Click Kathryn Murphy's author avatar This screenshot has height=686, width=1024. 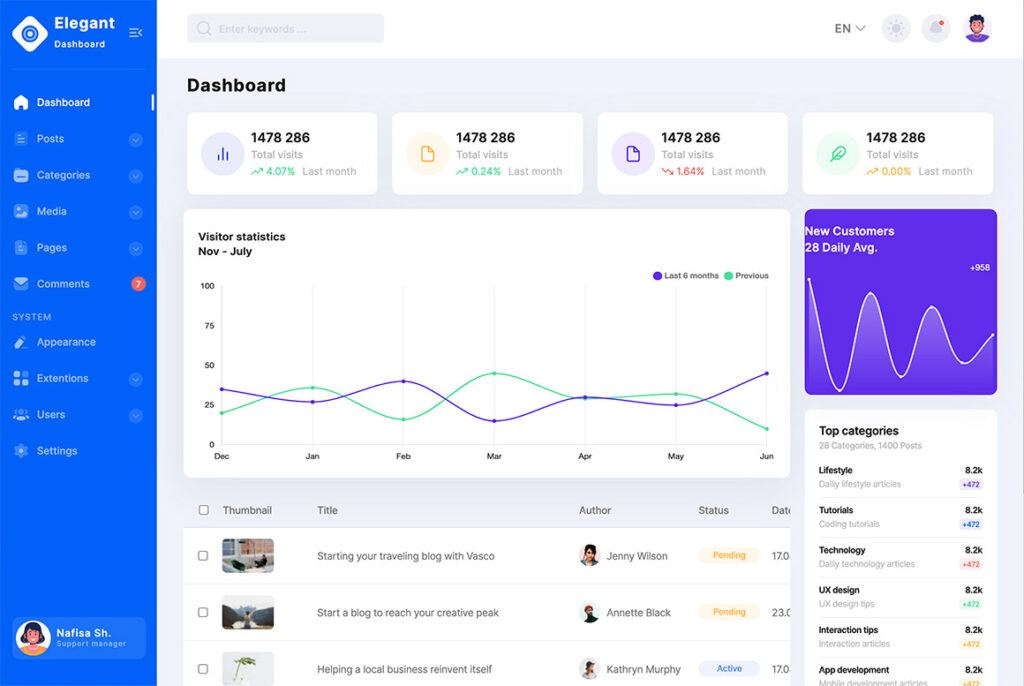[x=589, y=669]
